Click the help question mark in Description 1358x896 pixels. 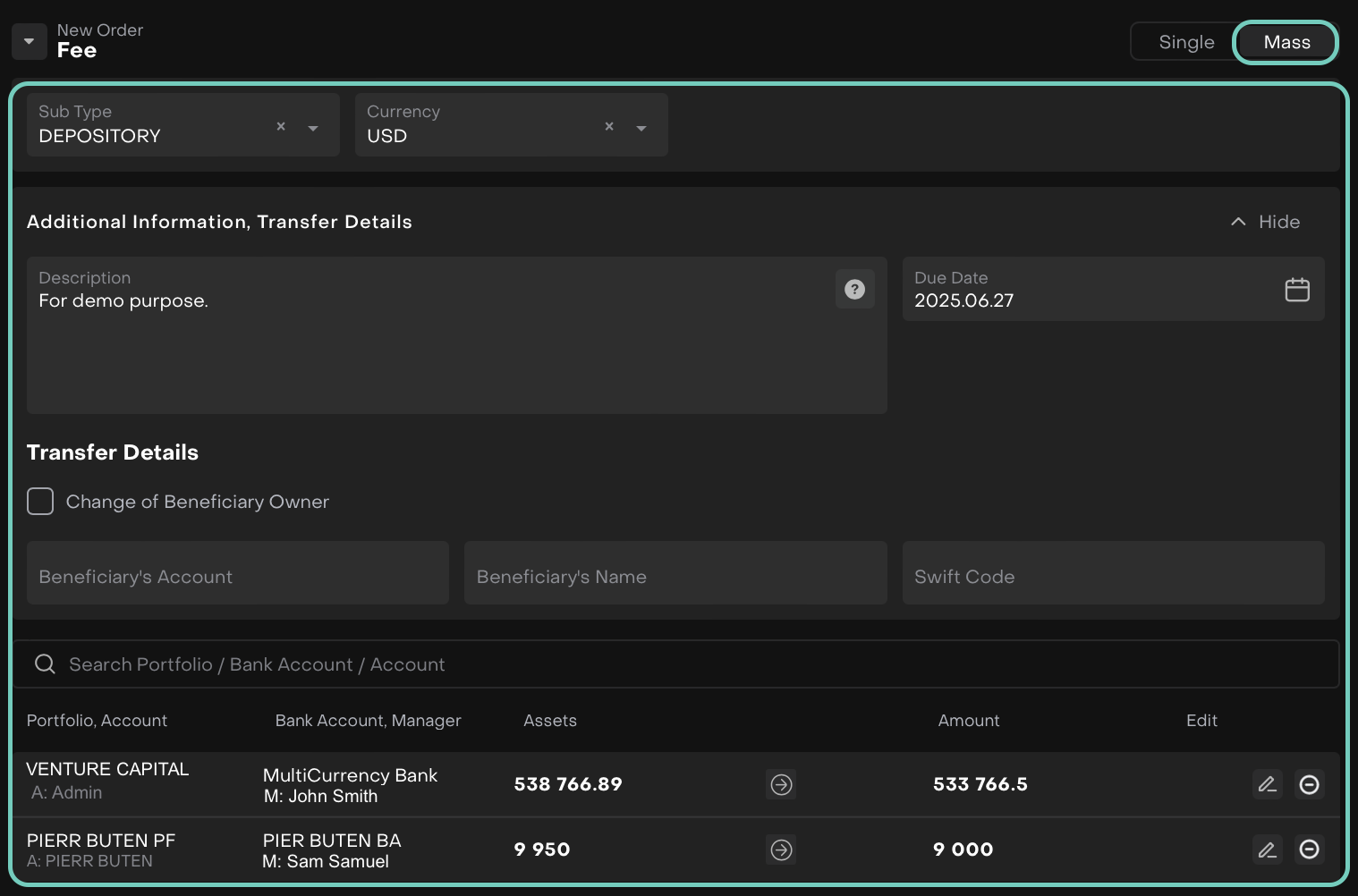854,289
